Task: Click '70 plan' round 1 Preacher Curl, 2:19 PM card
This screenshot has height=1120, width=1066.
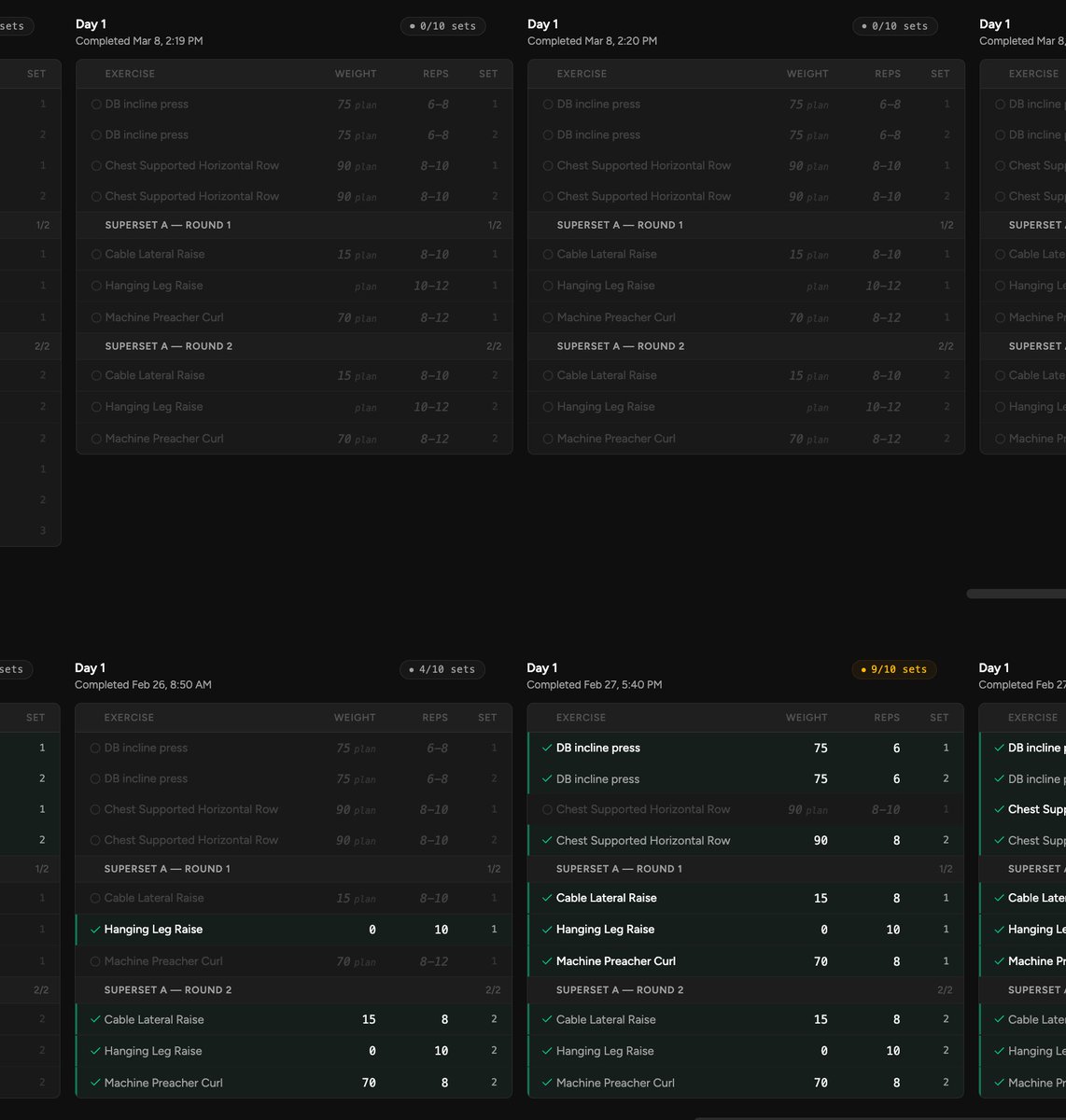Action: [357, 318]
